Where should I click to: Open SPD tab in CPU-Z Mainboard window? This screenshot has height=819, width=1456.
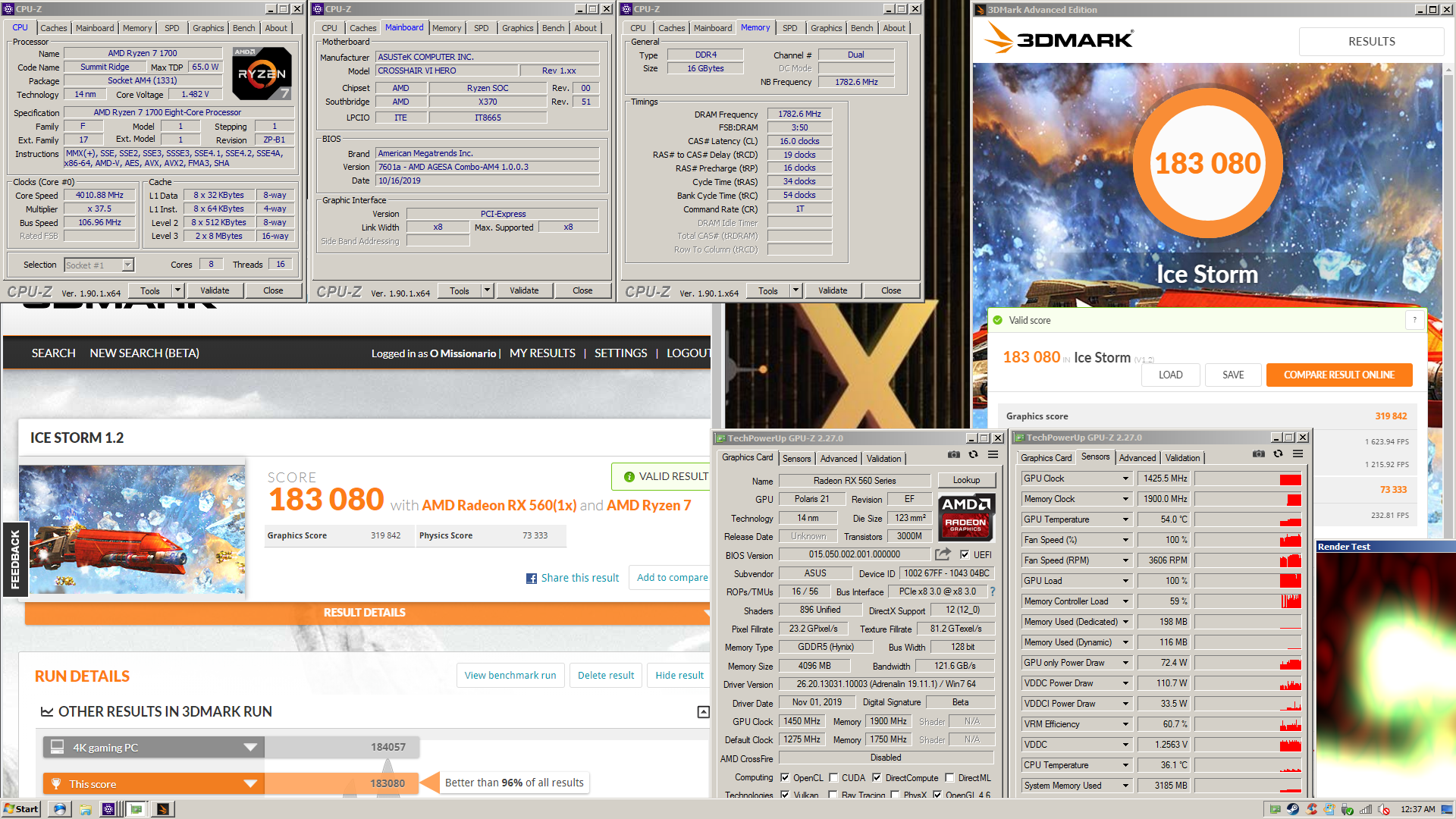[481, 28]
